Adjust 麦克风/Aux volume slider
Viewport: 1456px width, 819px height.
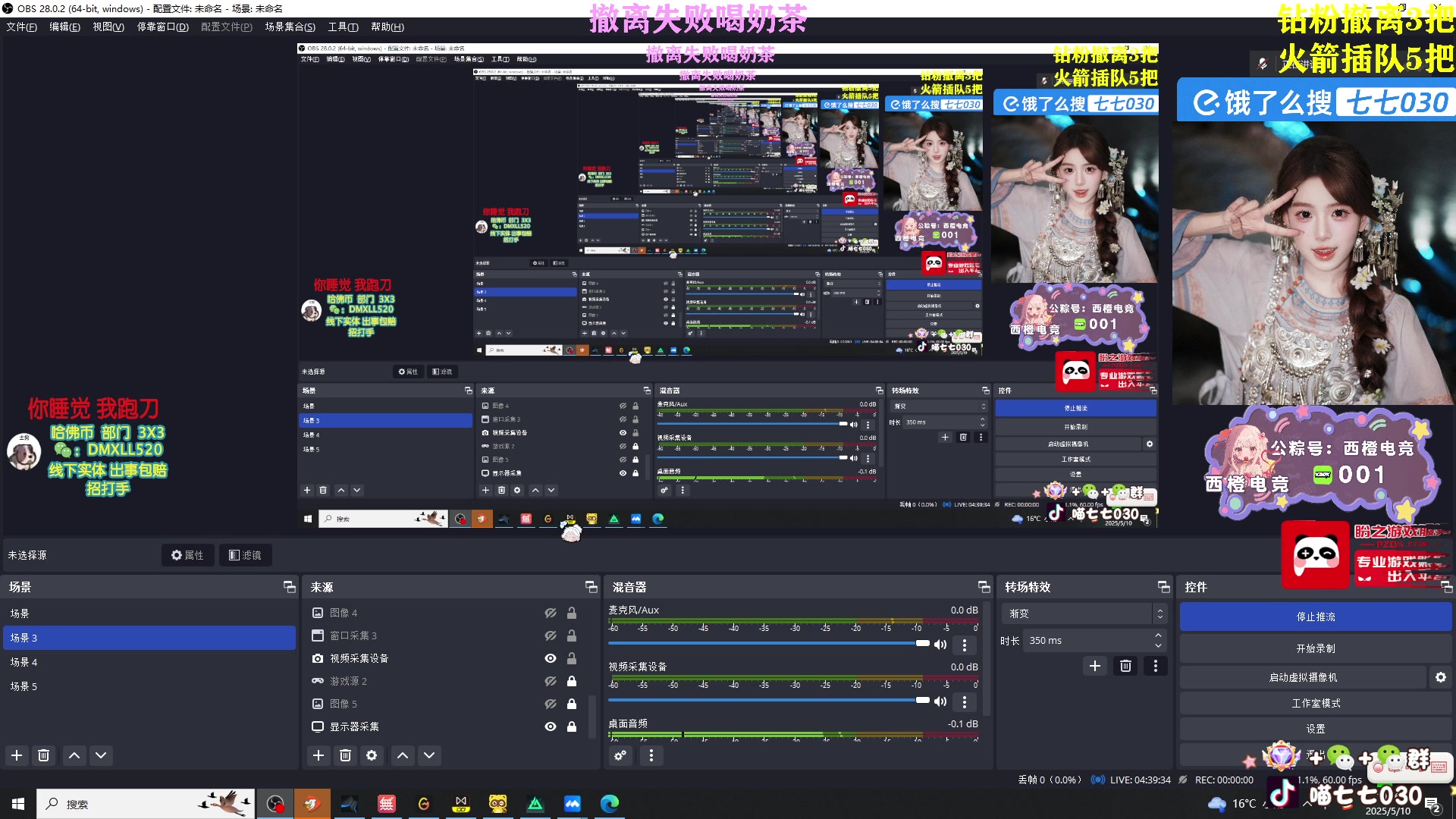[769, 643]
